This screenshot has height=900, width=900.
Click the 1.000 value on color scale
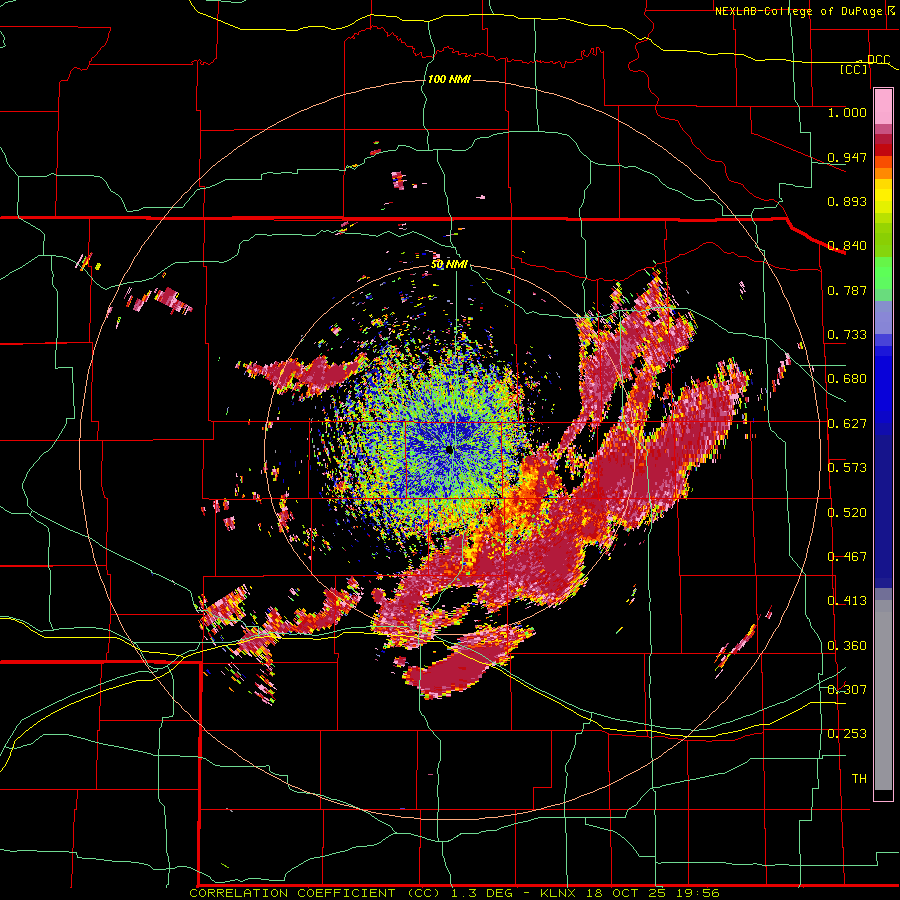[x=847, y=112]
